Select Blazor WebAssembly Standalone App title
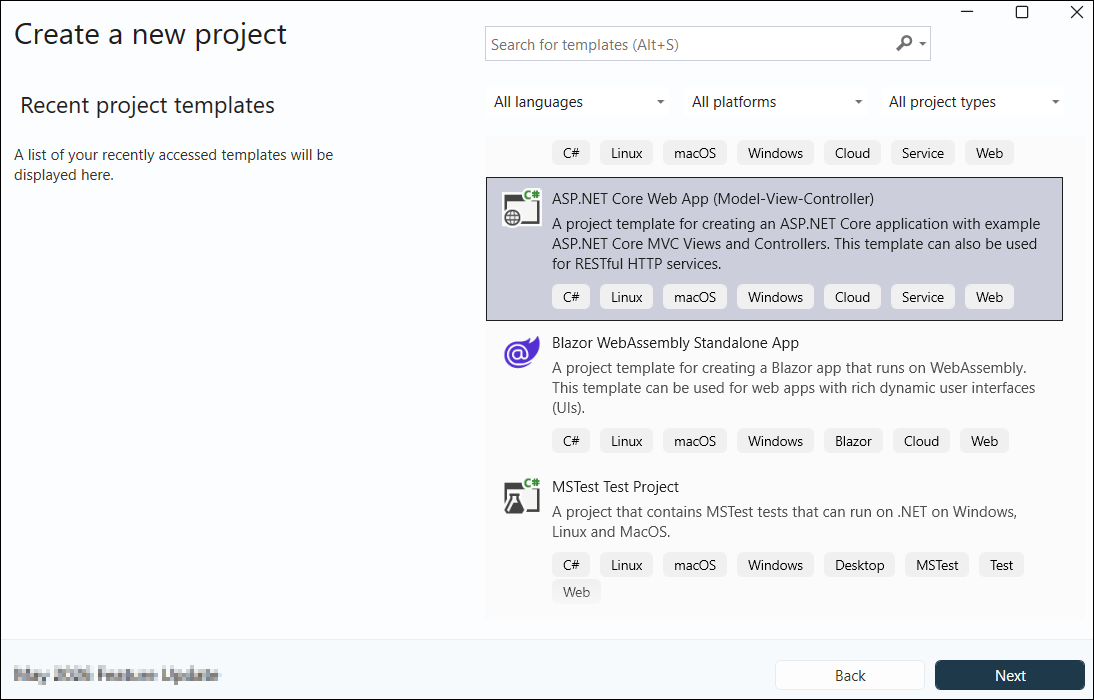 tap(675, 343)
